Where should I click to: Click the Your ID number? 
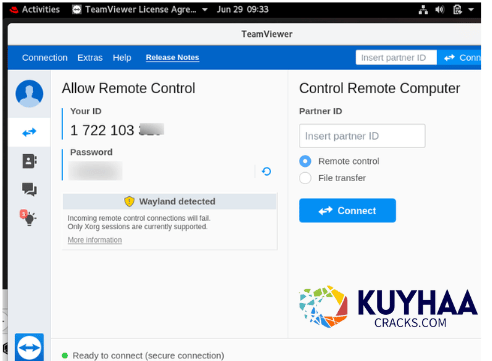click(x=117, y=130)
